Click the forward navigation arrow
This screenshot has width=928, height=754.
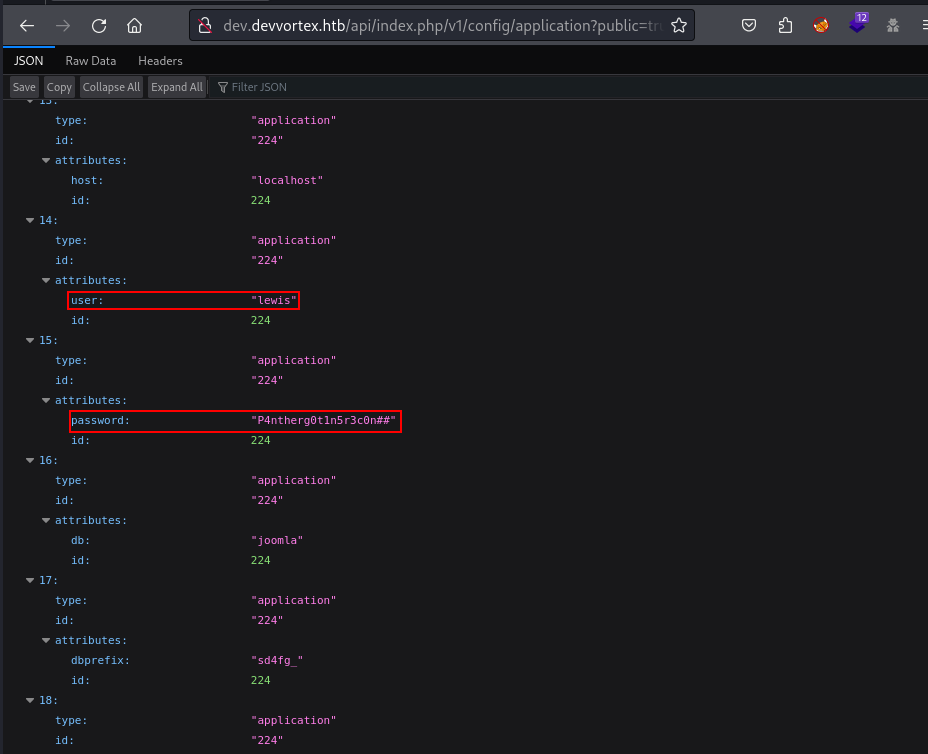pos(63,25)
